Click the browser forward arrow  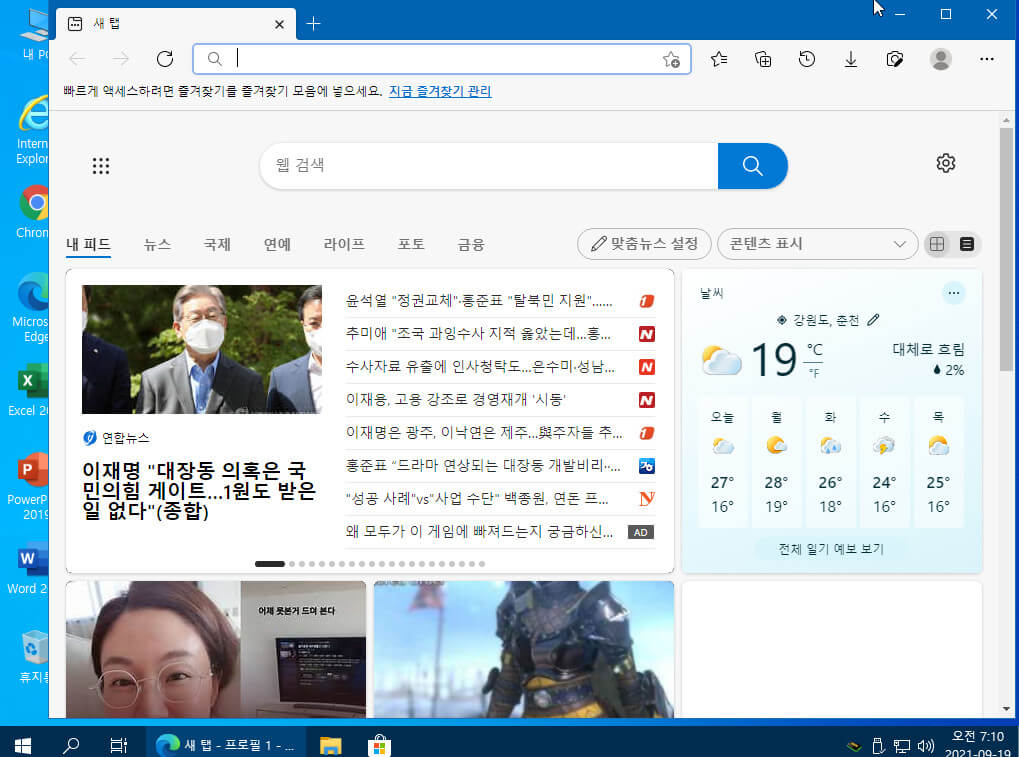(121, 59)
